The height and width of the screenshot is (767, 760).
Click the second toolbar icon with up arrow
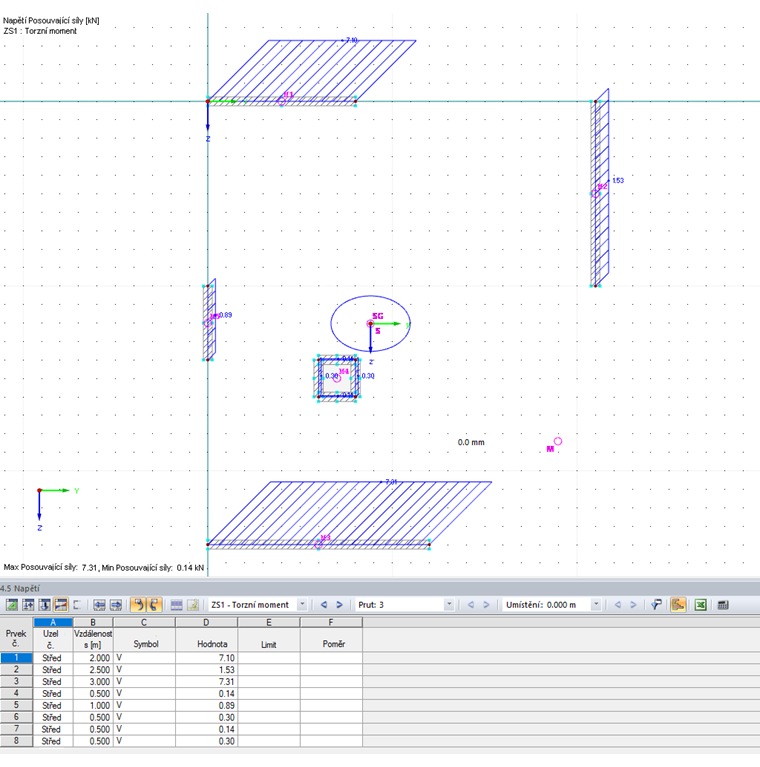pyautogui.click(x=28, y=605)
